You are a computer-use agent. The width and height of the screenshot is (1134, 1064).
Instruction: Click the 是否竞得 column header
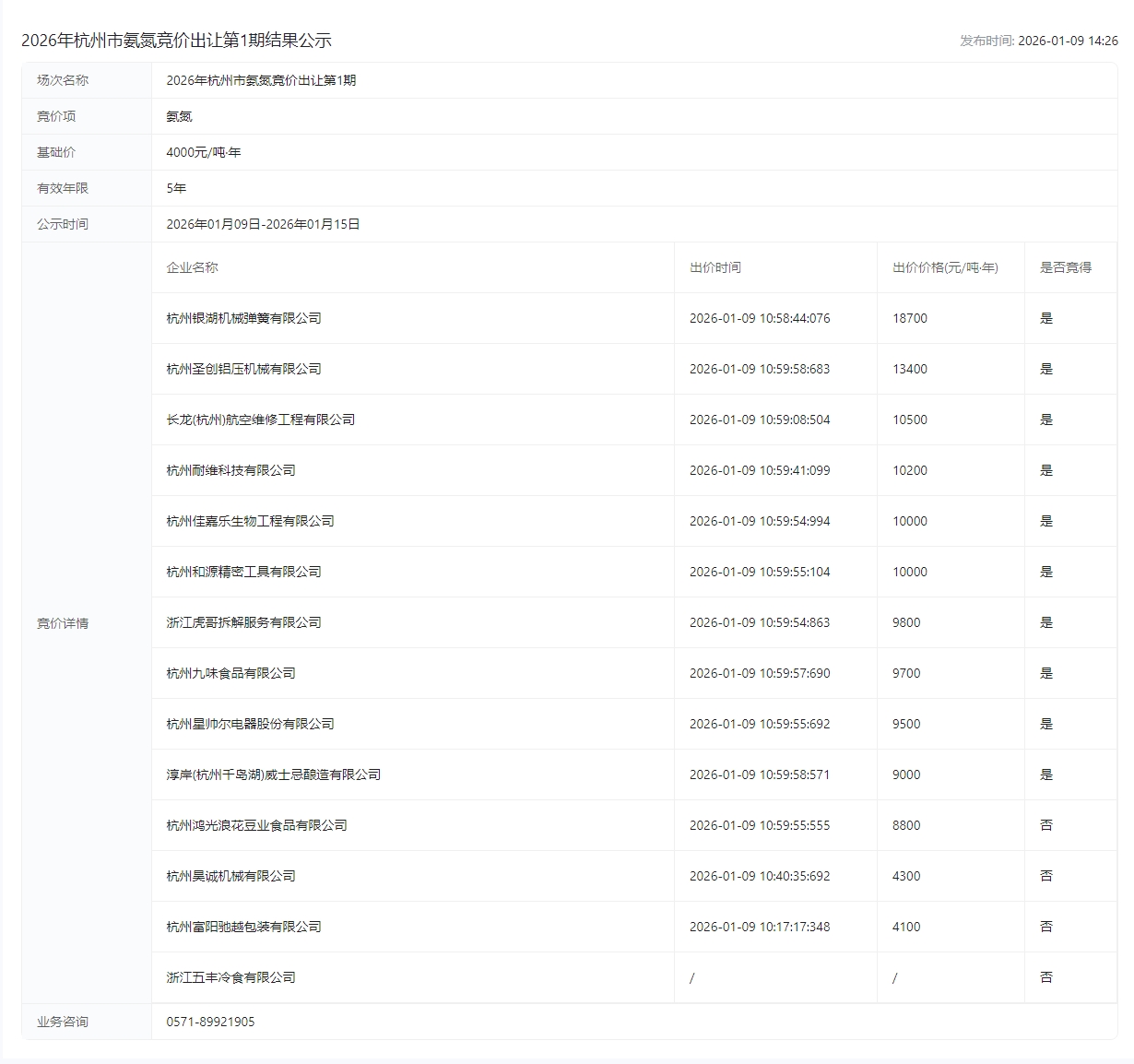1065,267
